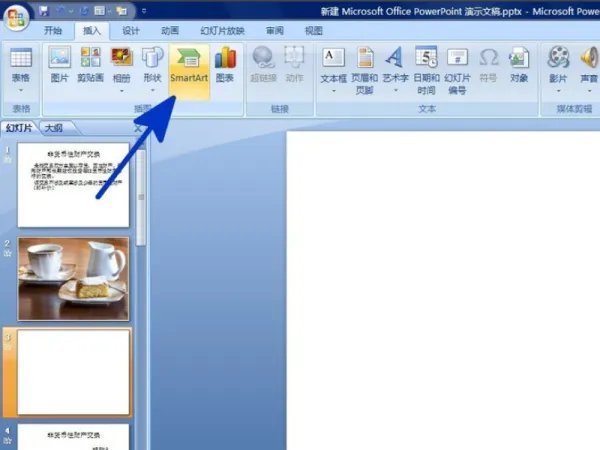Insert 日期和时间 date and time

tap(426, 68)
